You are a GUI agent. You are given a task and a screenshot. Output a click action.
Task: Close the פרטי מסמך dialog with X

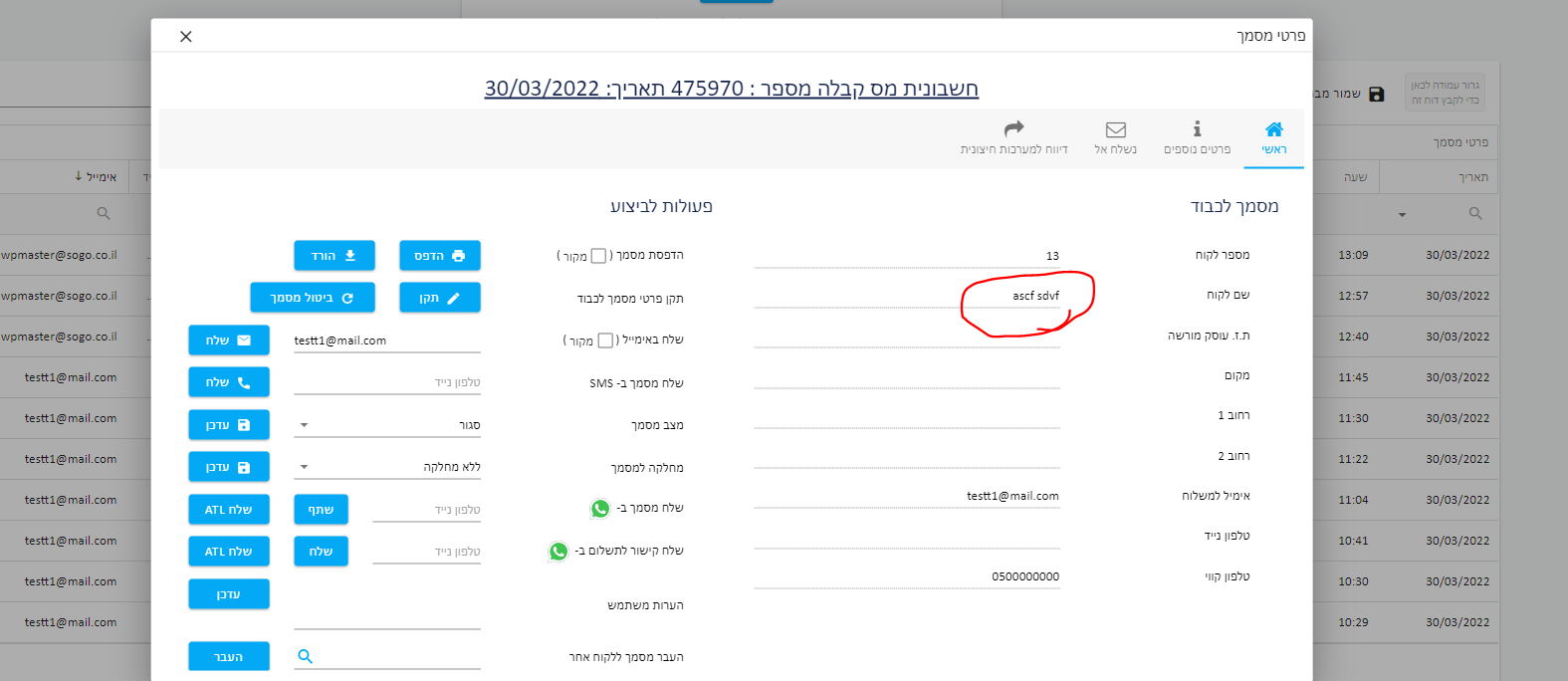(x=186, y=37)
